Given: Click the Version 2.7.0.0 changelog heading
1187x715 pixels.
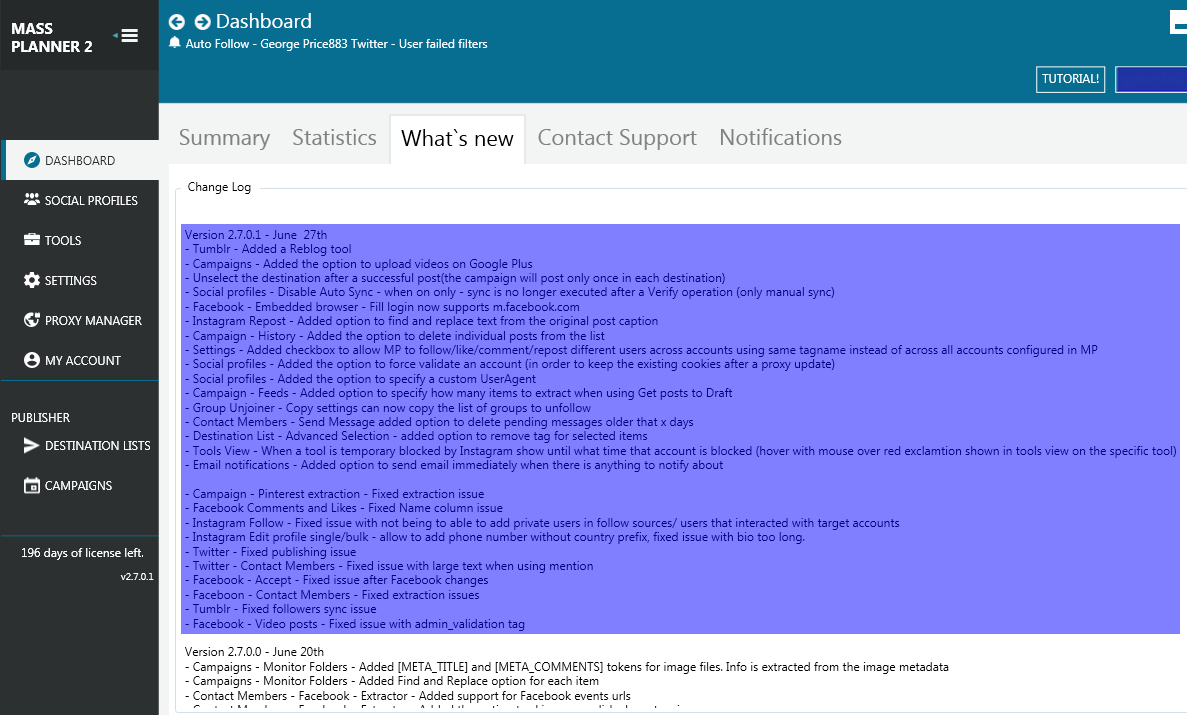Looking at the screenshot, I should coord(256,652).
